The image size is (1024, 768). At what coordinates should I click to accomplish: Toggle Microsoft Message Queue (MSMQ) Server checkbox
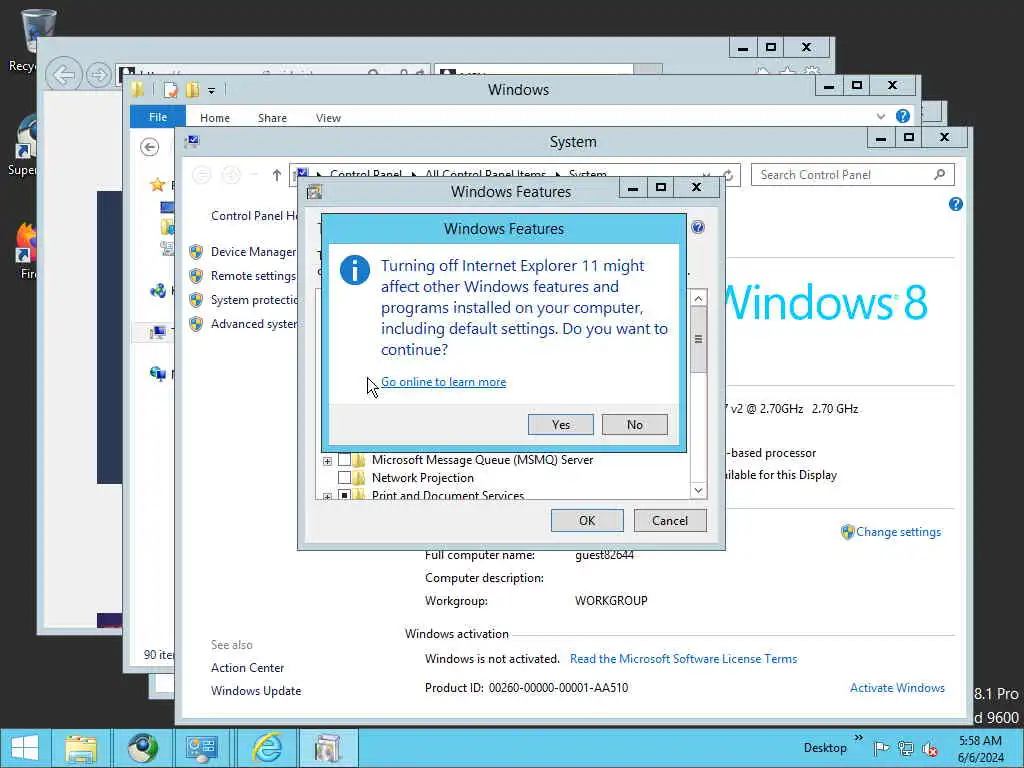[x=344, y=460]
